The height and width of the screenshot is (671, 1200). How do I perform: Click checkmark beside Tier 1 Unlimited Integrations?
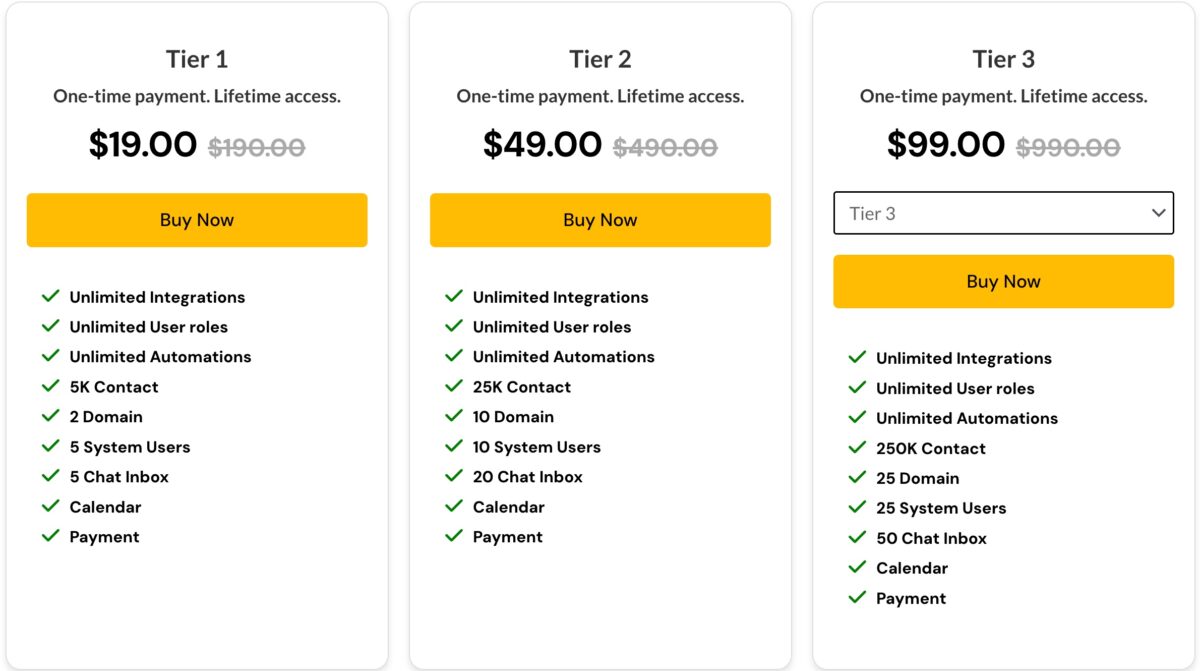[x=51, y=296]
